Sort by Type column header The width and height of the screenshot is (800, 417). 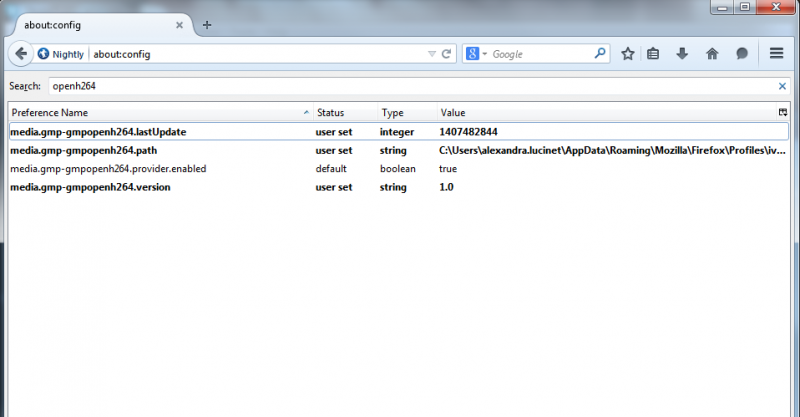click(407, 113)
